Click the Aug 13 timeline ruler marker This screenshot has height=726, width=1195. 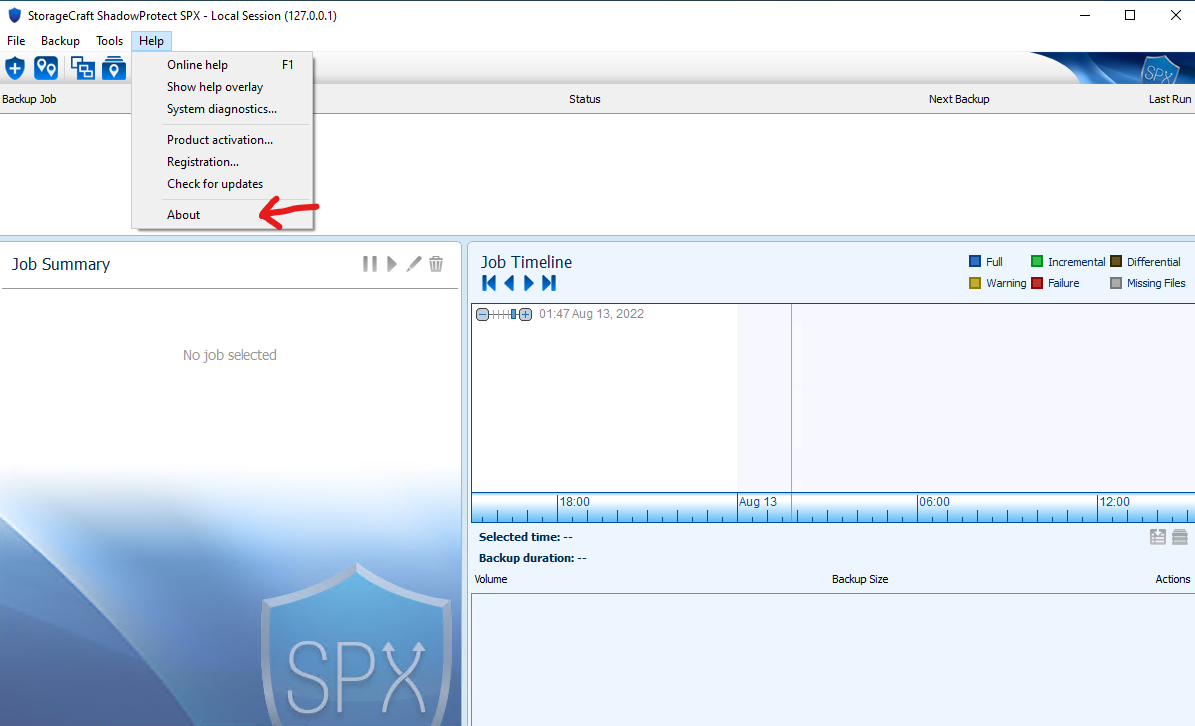coord(757,501)
